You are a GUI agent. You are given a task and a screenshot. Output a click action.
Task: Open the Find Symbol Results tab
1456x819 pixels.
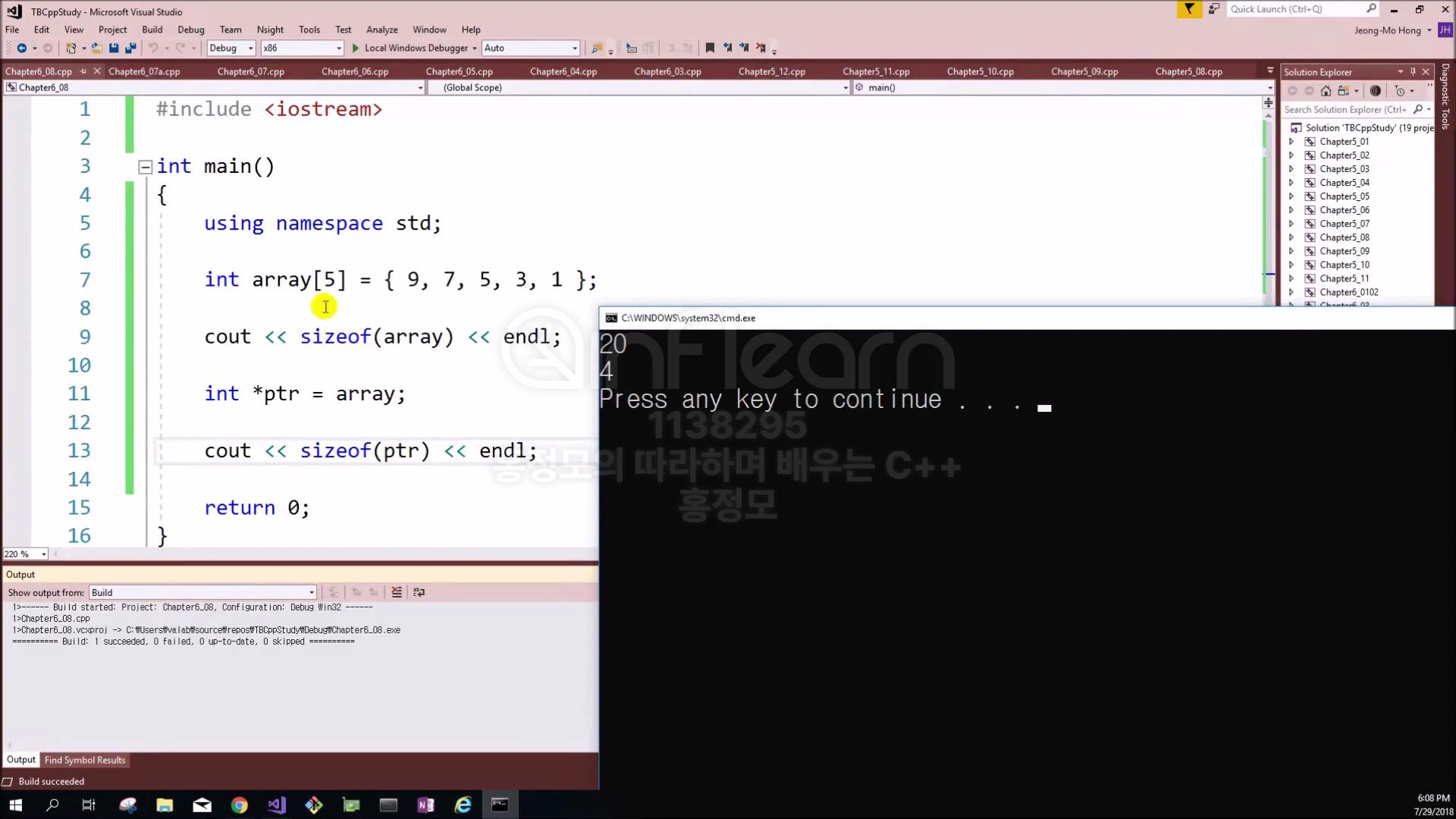pyautogui.click(x=85, y=760)
